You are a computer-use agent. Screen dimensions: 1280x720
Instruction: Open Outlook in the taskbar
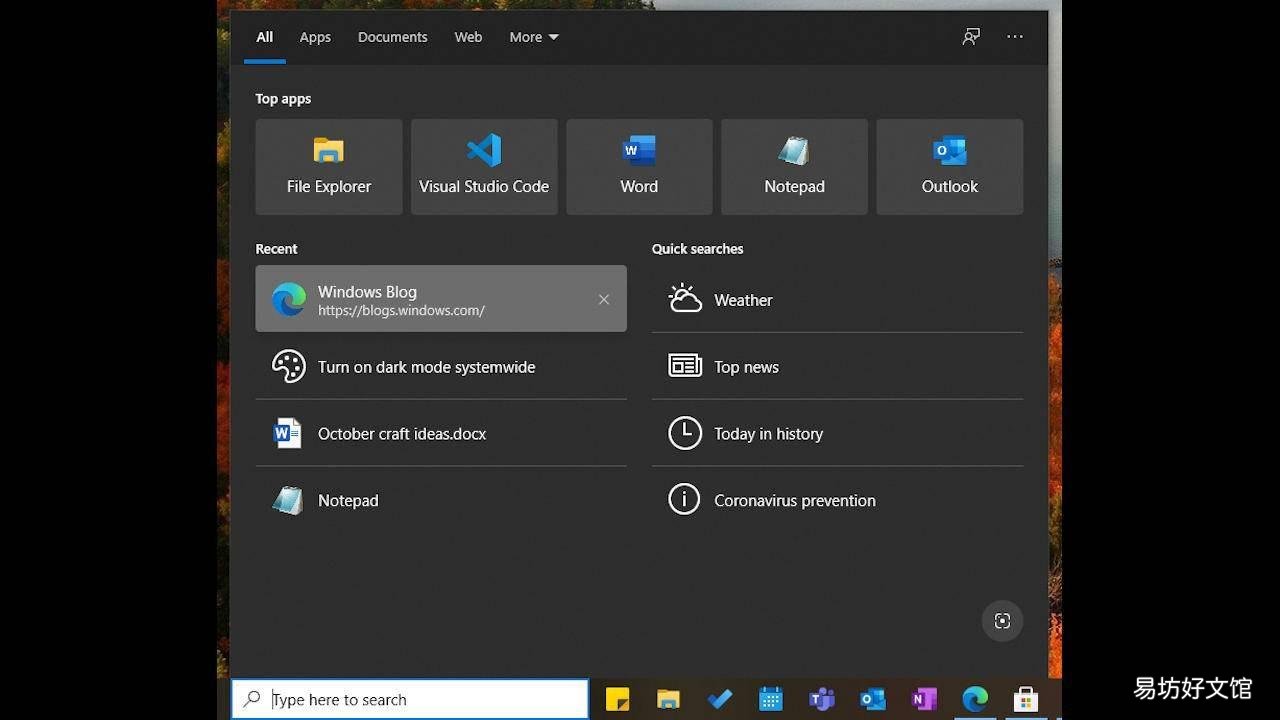(x=873, y=699)
